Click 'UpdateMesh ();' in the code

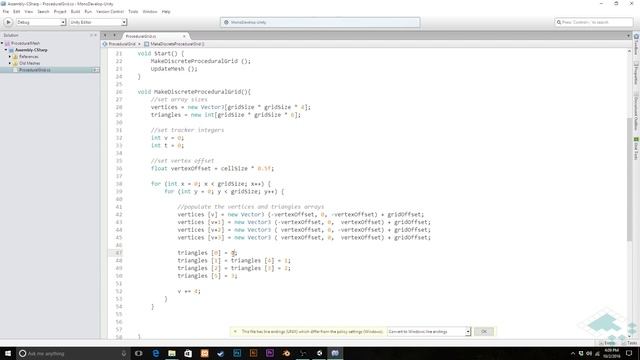tap(174, 69)
